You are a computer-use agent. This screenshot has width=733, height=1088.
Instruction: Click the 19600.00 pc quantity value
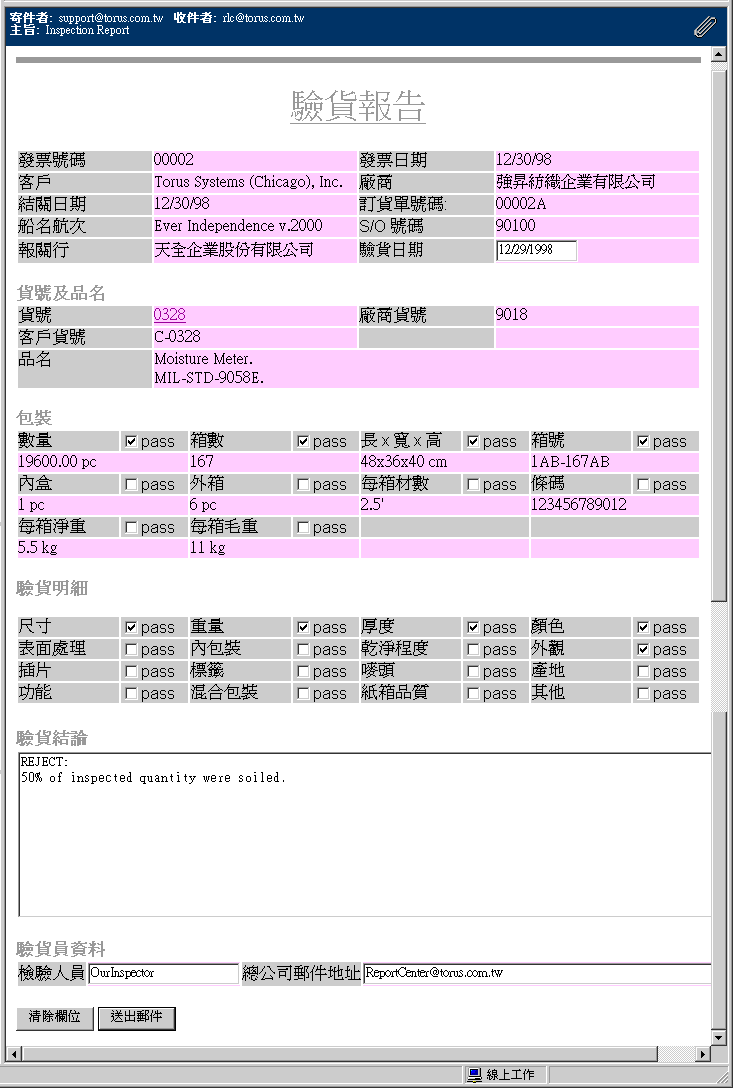(x=58, y=462)
